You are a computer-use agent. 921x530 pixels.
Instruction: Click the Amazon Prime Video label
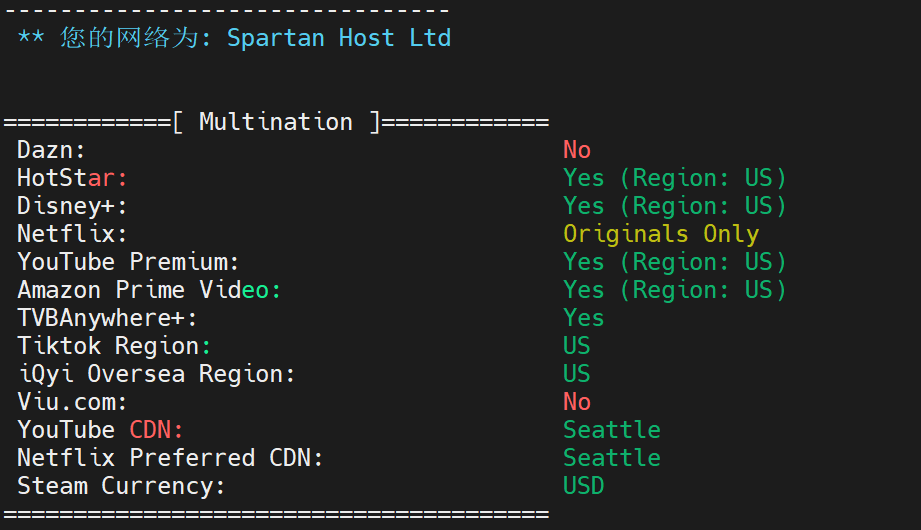[x=149, y=290]
